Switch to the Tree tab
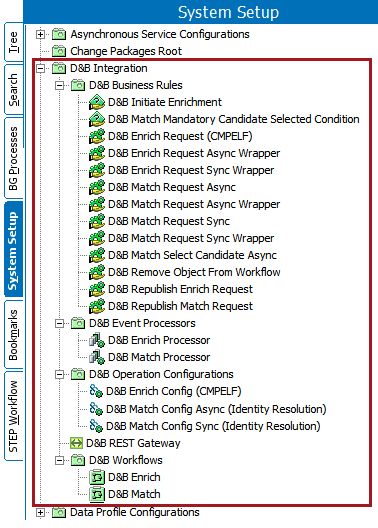This screenshot has height=528, width=378. click(13, 42)
